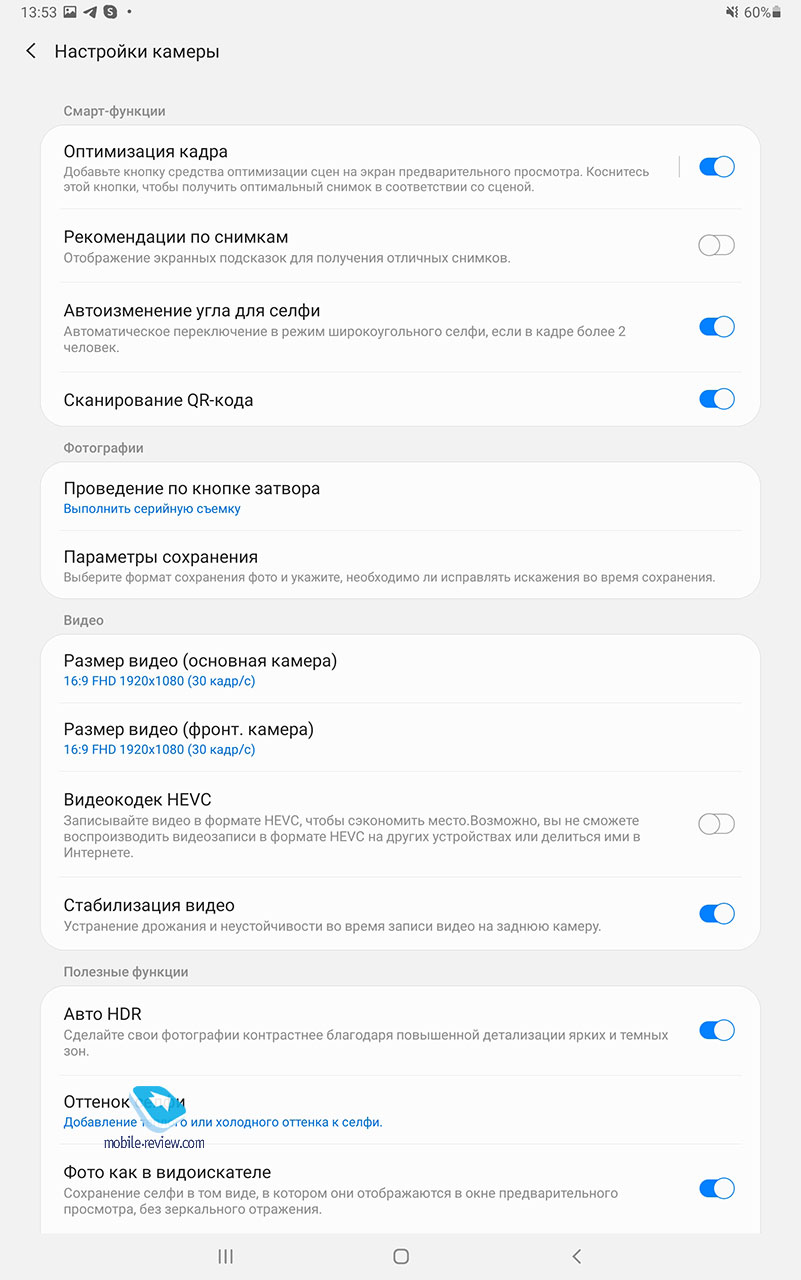The image size is (801, 1280).
Task: Open Проведение по кнопке затвора options
Action: (x=191, y=497)
